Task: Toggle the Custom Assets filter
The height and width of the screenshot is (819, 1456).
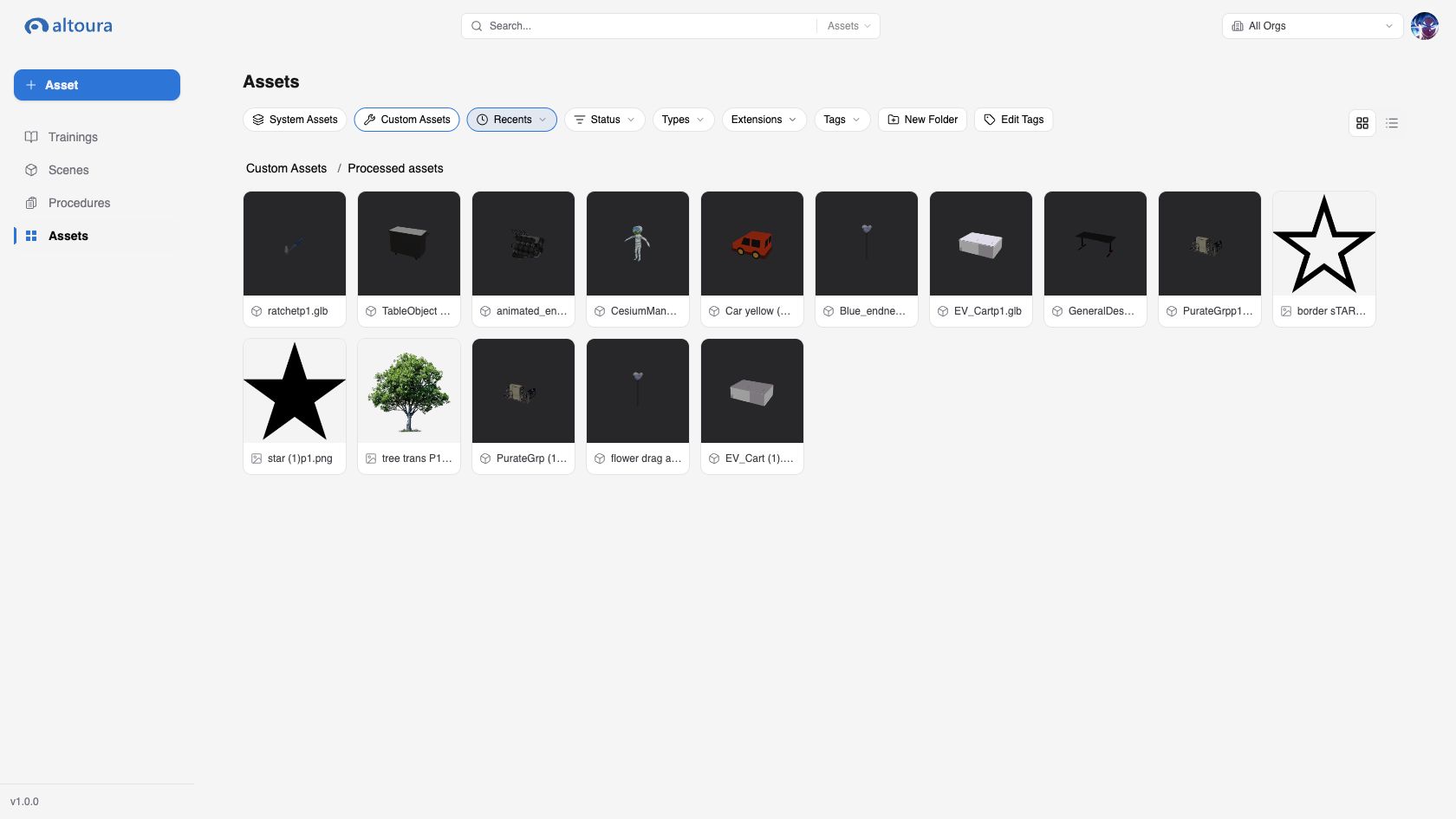Action: [x=406, y=120]
